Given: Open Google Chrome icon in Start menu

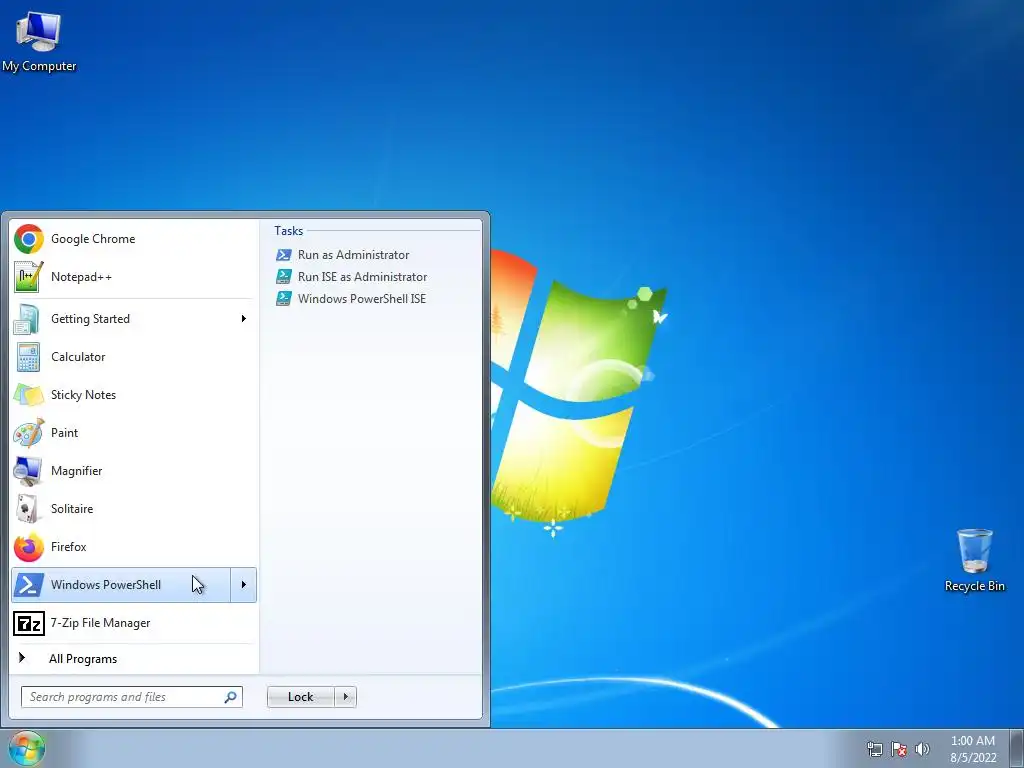Looking at the screenshot, I should pyautogui.click(x=29, y=239).
